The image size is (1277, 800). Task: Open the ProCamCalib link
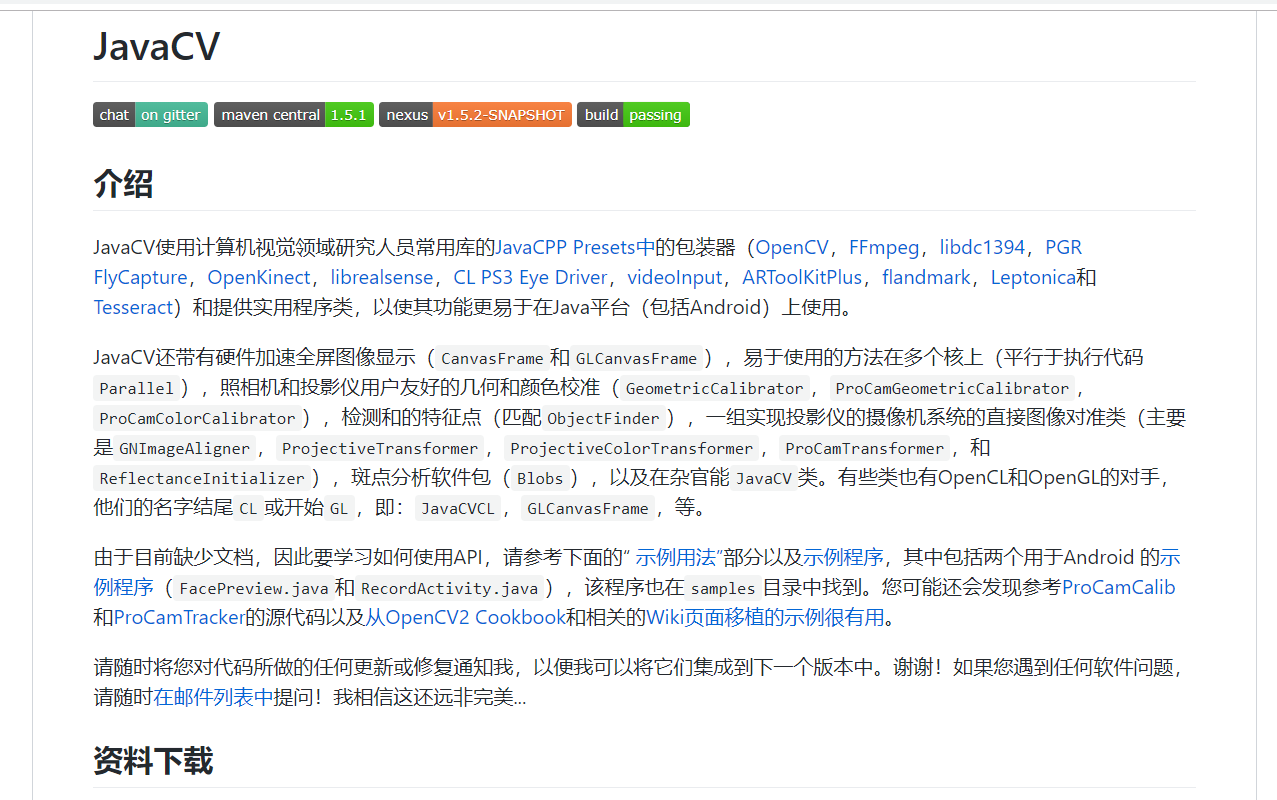[x=1118, y=587]
